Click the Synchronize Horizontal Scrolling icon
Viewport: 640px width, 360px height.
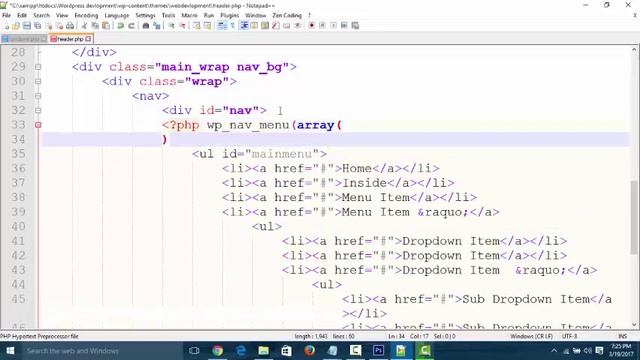pyautogui.click(x=207, y=26)
